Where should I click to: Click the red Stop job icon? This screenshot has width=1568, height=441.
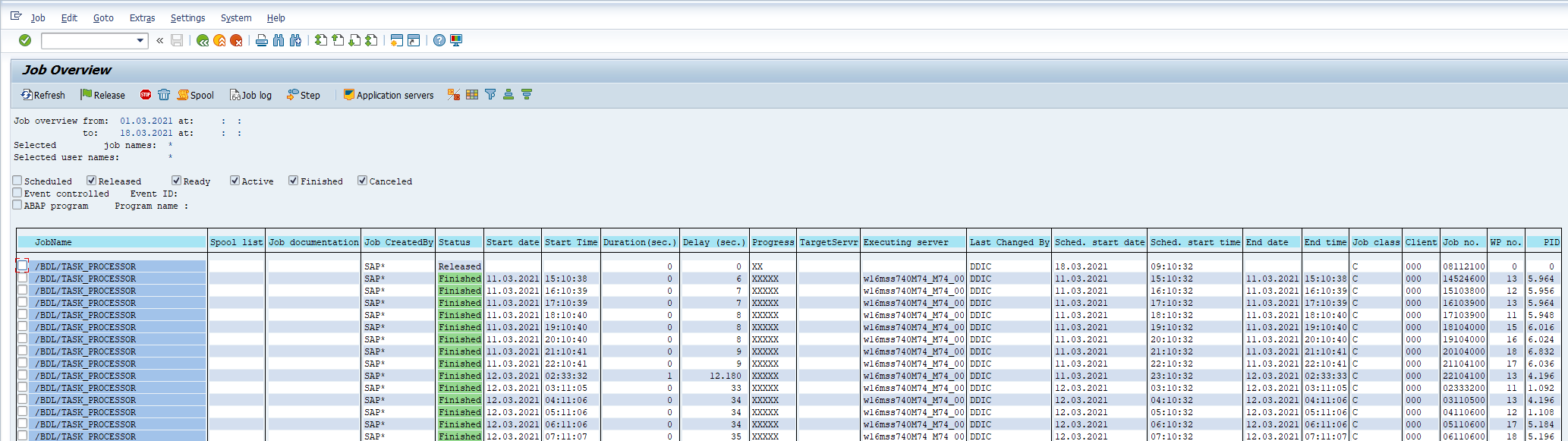146,95
